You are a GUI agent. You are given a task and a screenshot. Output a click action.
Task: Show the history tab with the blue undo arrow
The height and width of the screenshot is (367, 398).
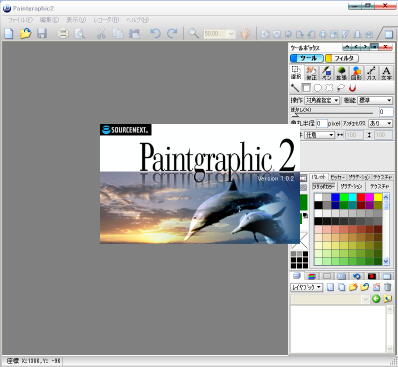(357, 276)
